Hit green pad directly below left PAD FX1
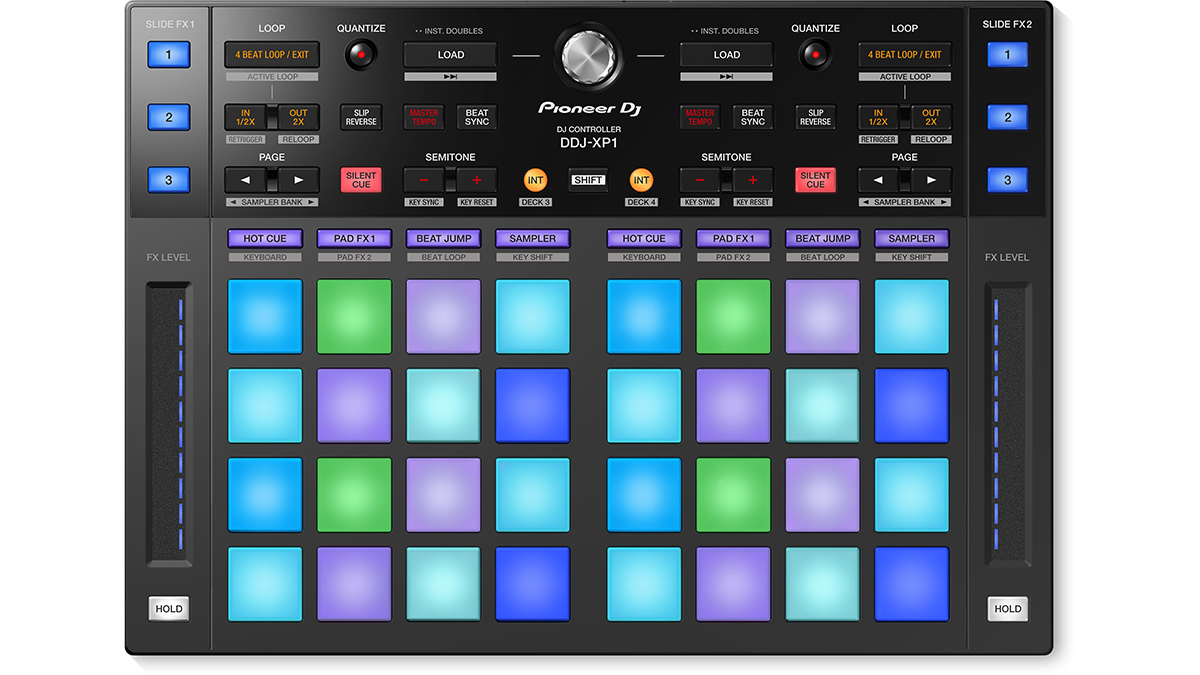This screenshot has height=675, width=1200. pos(354,317)
